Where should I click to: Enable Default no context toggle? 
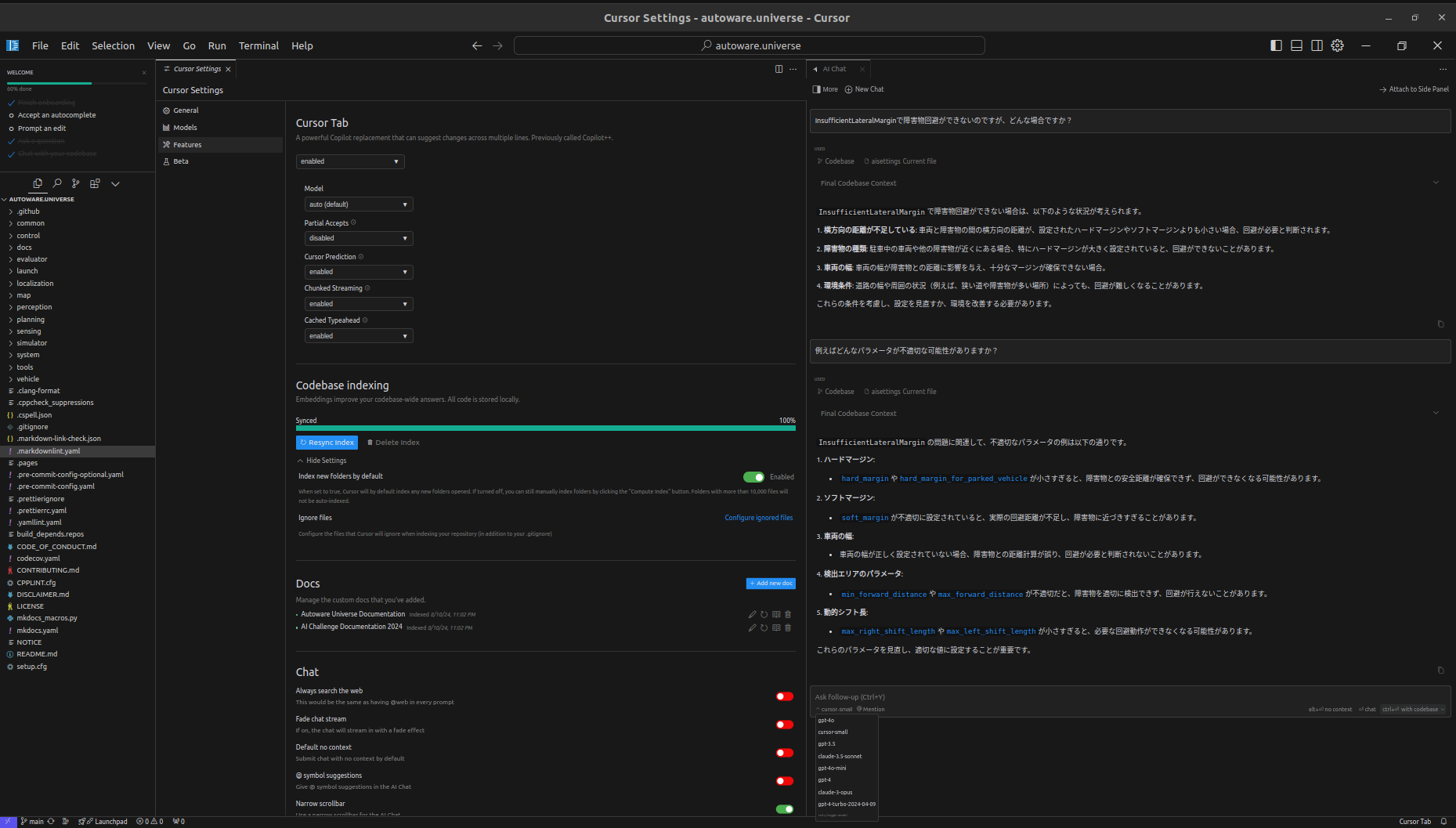click(784, 753)
